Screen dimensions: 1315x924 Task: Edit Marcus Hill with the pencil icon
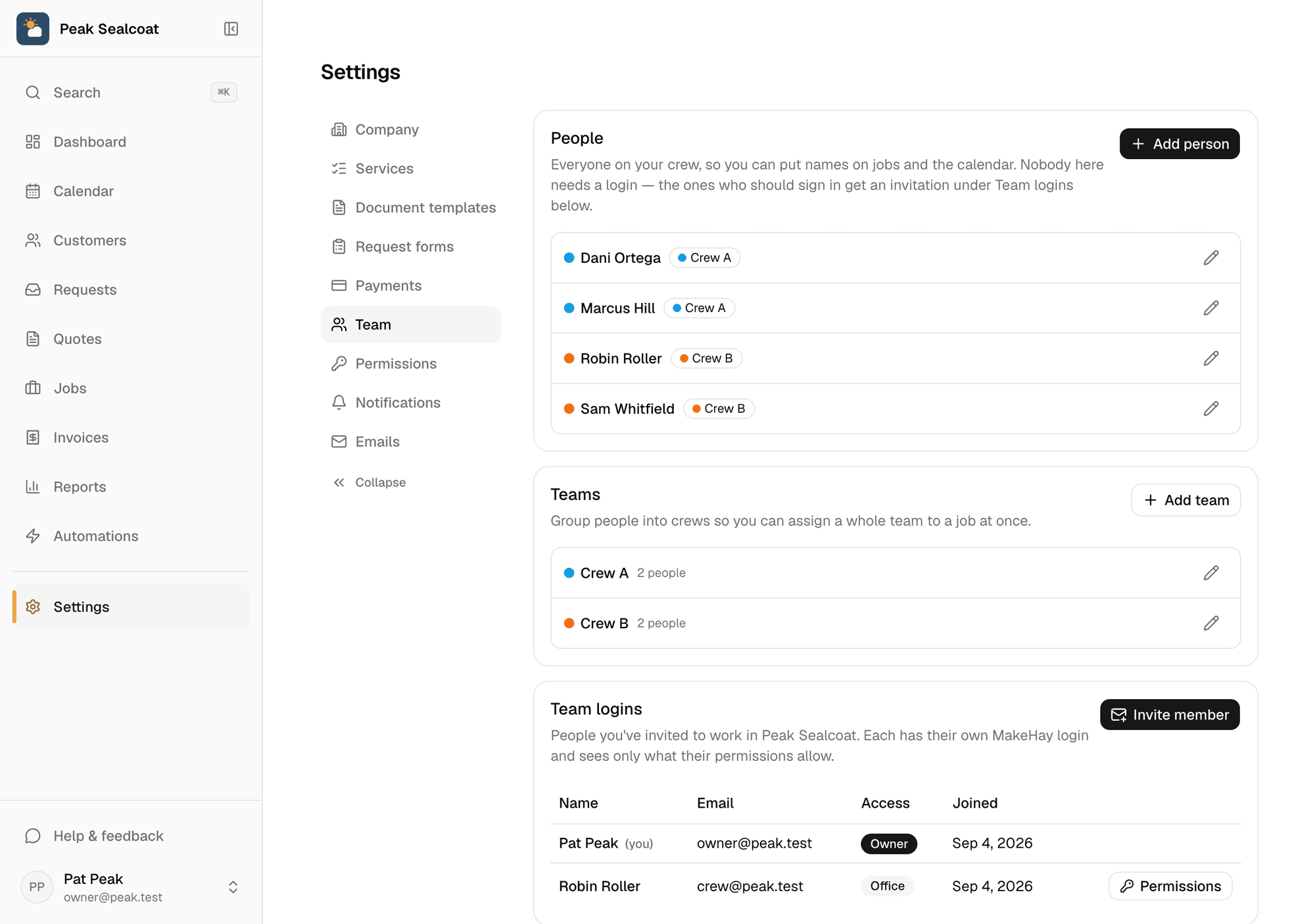click(x=1210, y=308)
